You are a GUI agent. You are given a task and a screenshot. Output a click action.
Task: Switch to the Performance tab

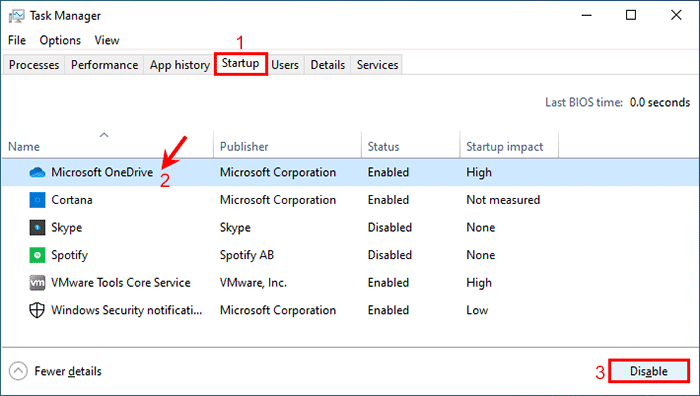click(104, 65)
